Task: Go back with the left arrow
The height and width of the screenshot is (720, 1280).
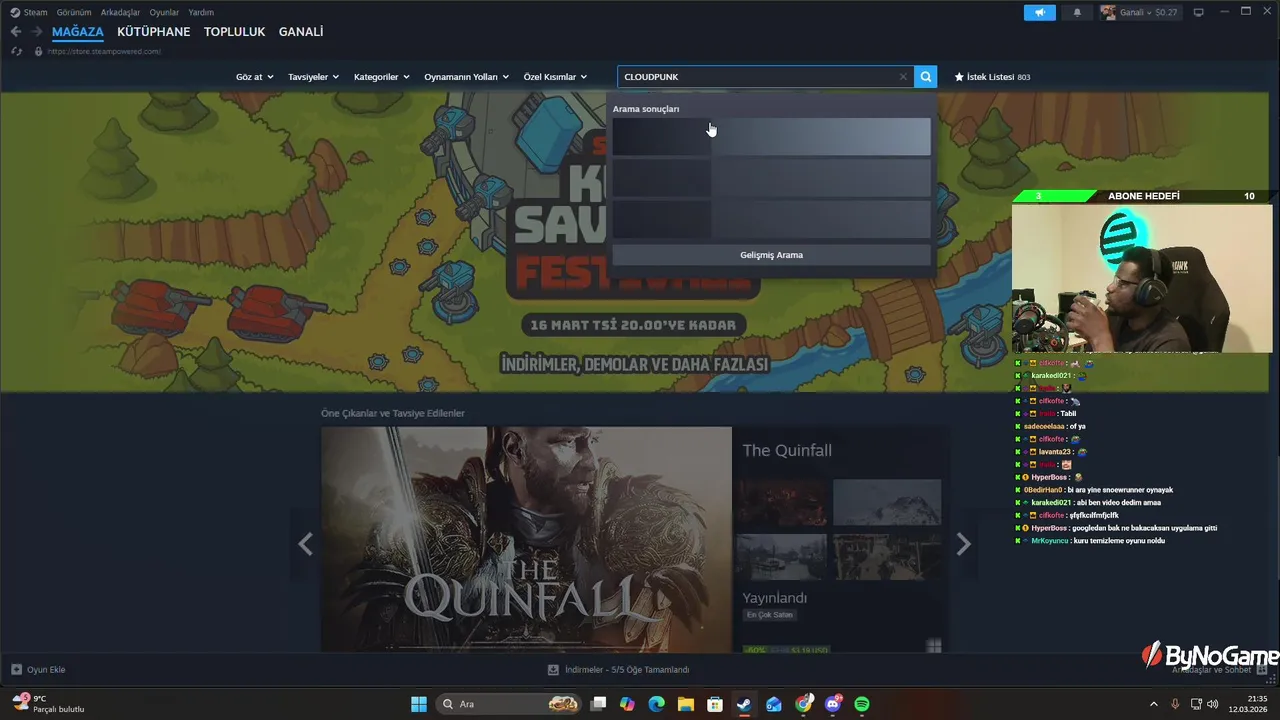Action: point(16,32)
